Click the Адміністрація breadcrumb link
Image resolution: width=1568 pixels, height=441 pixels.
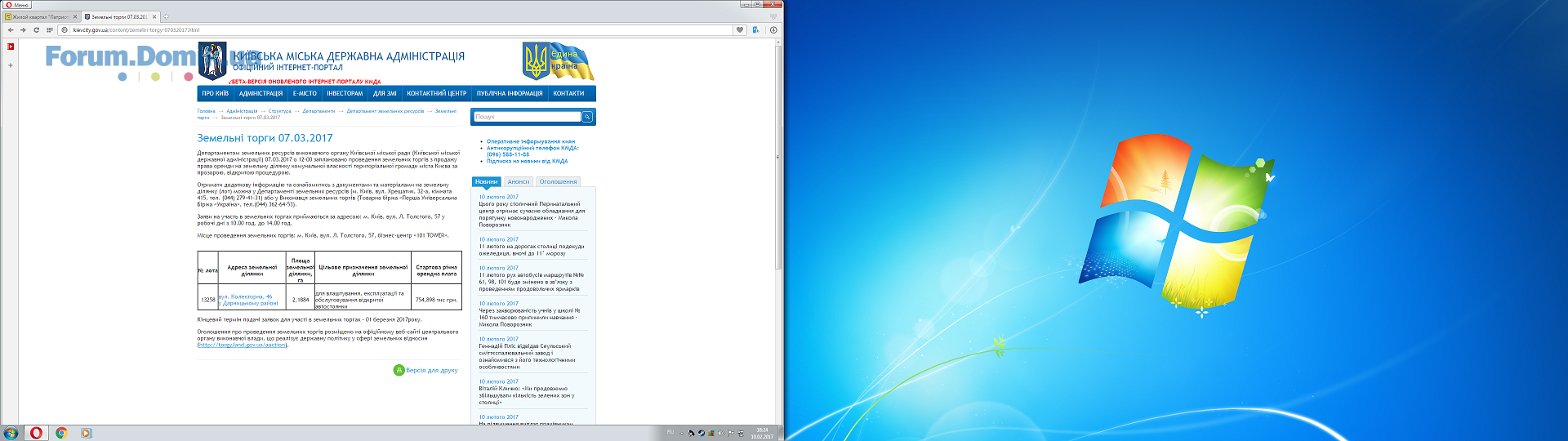[242, 111]
